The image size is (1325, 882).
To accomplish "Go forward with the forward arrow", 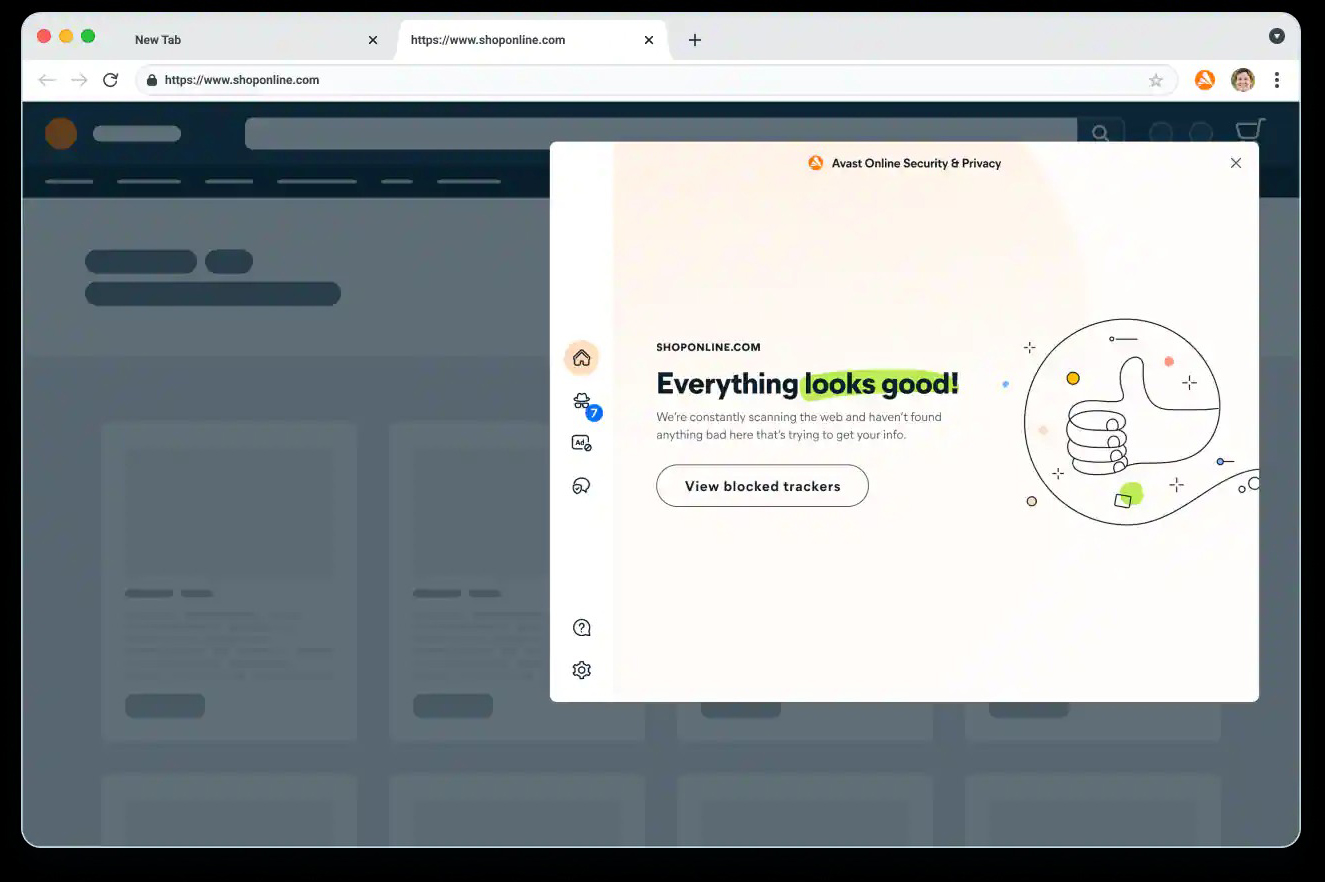I will click(79, 80).
